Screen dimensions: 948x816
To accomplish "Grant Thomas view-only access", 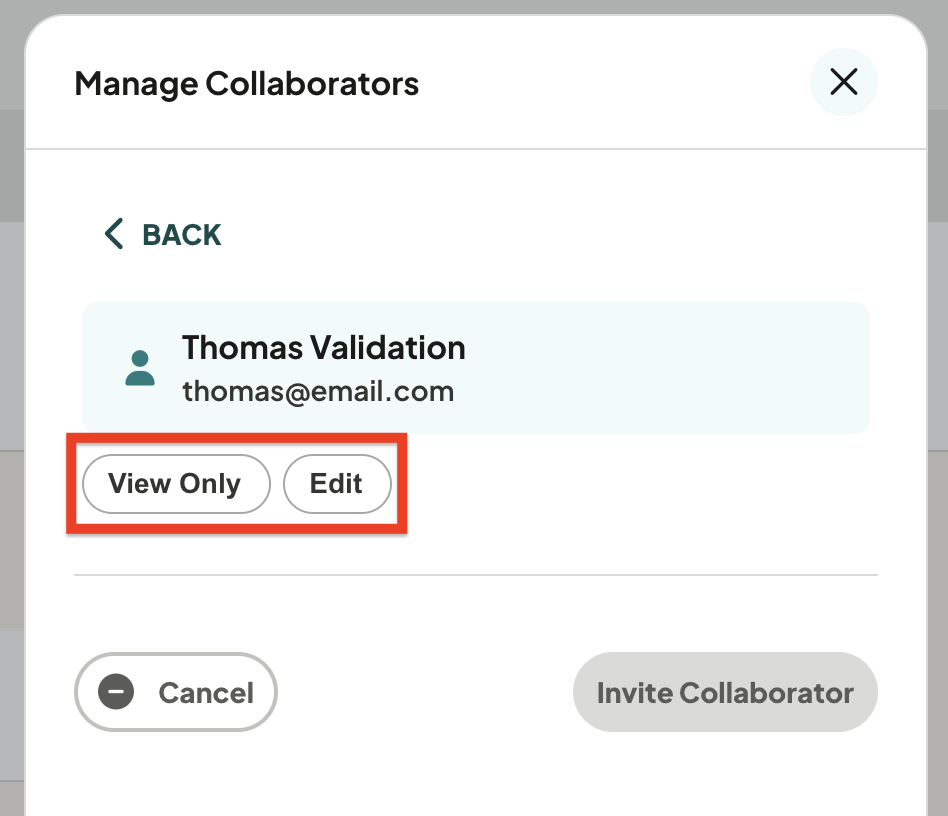I will [176, 484].
